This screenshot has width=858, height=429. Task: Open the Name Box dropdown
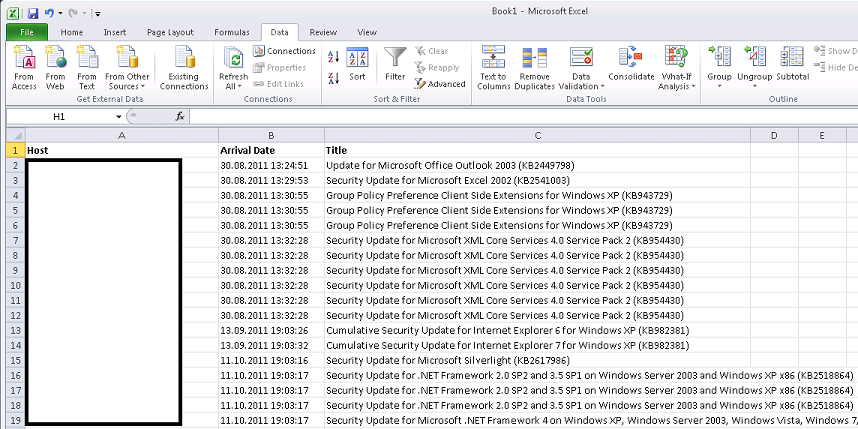click(119, 117)
